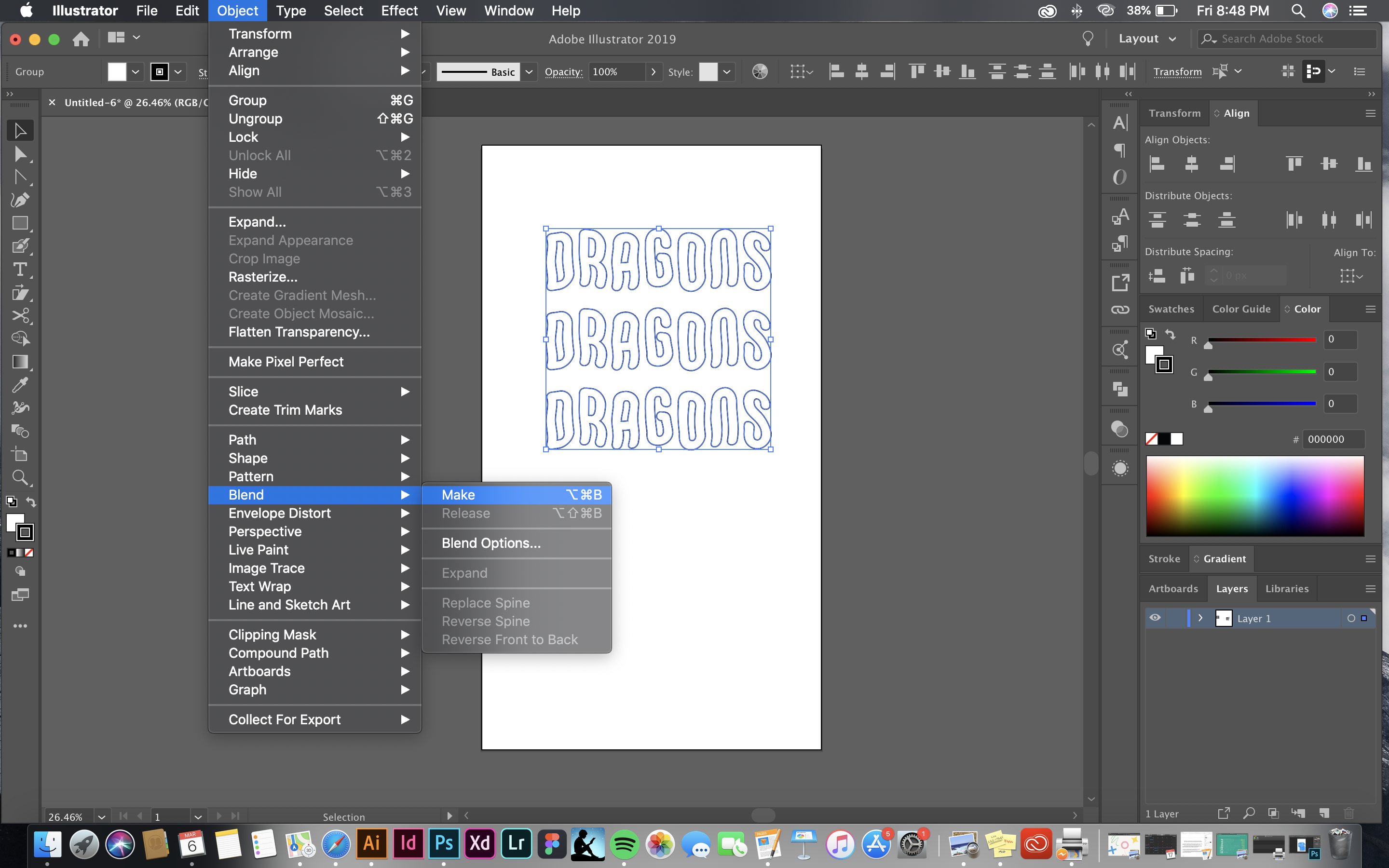
Task: Click the R red slider
Action: click(x=1262, y=340)
